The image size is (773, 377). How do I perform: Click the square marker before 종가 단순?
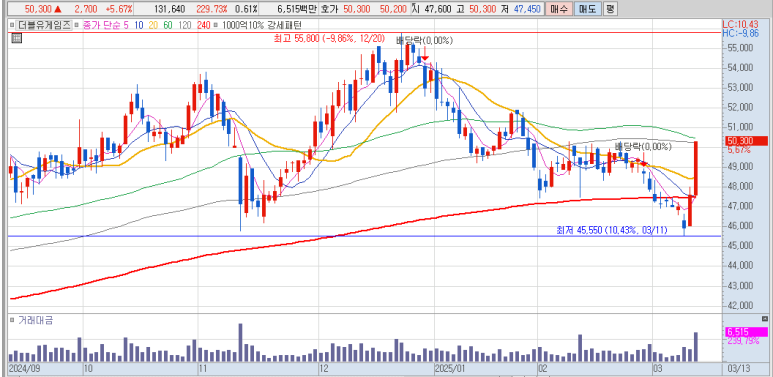click(x=77, y=25)
